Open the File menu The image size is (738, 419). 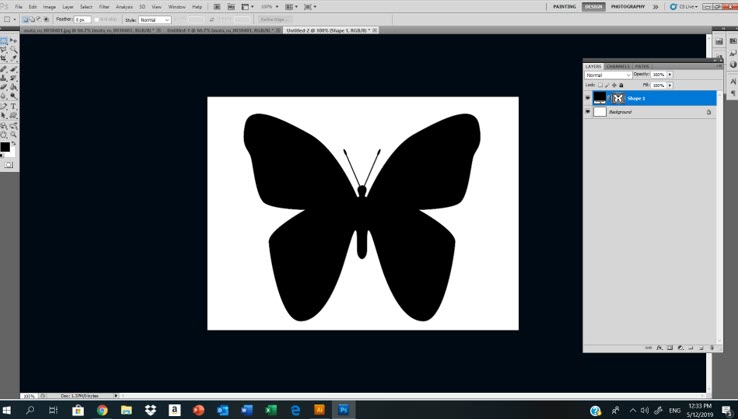(18, 7)
